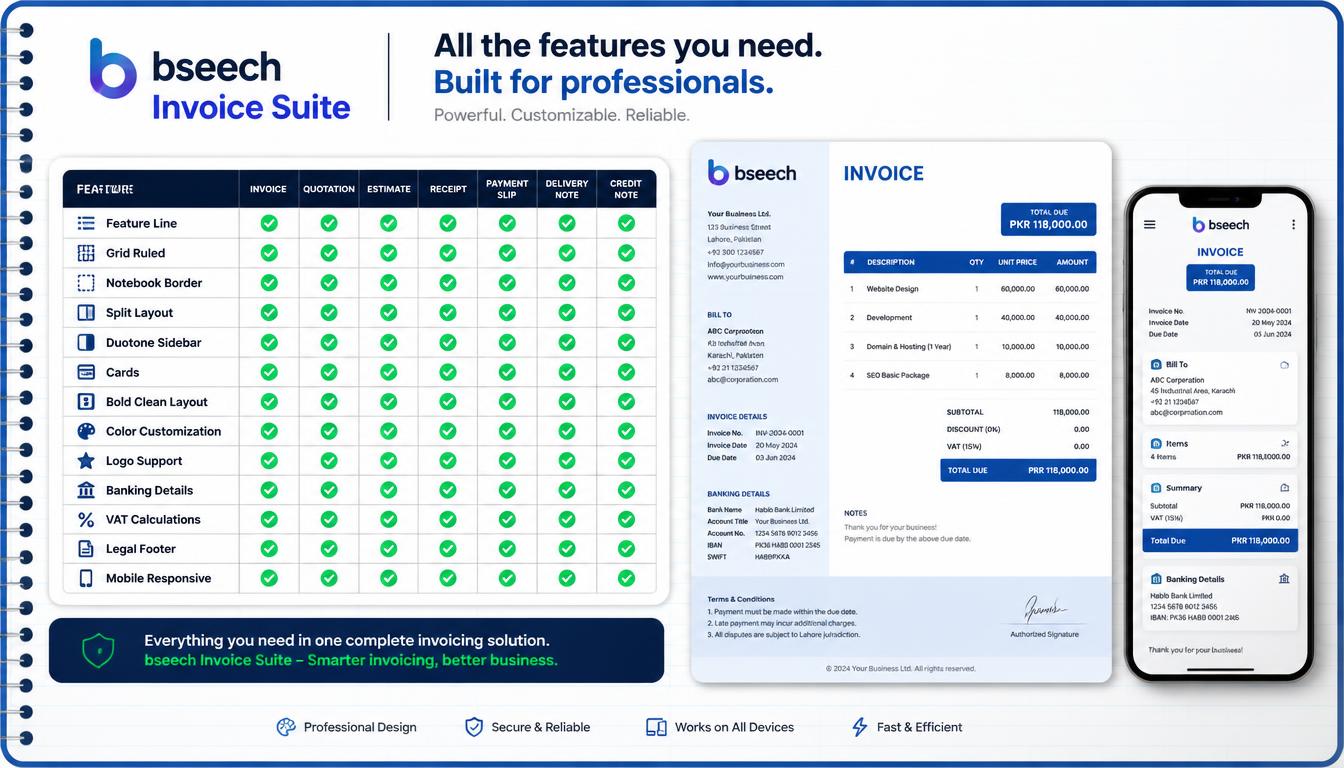Open www.yourbusiness.com on the invoice

[x=745, y=277]
